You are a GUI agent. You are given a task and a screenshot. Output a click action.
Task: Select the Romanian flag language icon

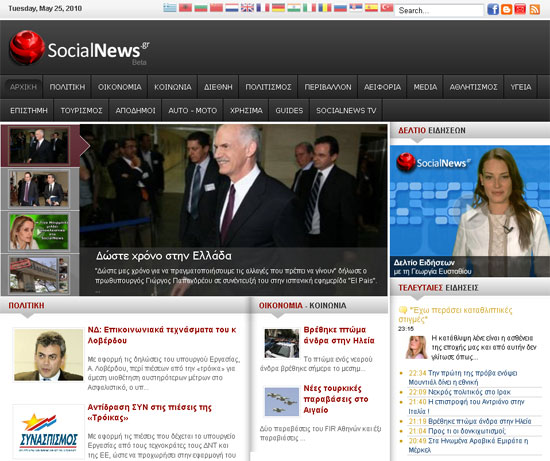tap(325, 8)
